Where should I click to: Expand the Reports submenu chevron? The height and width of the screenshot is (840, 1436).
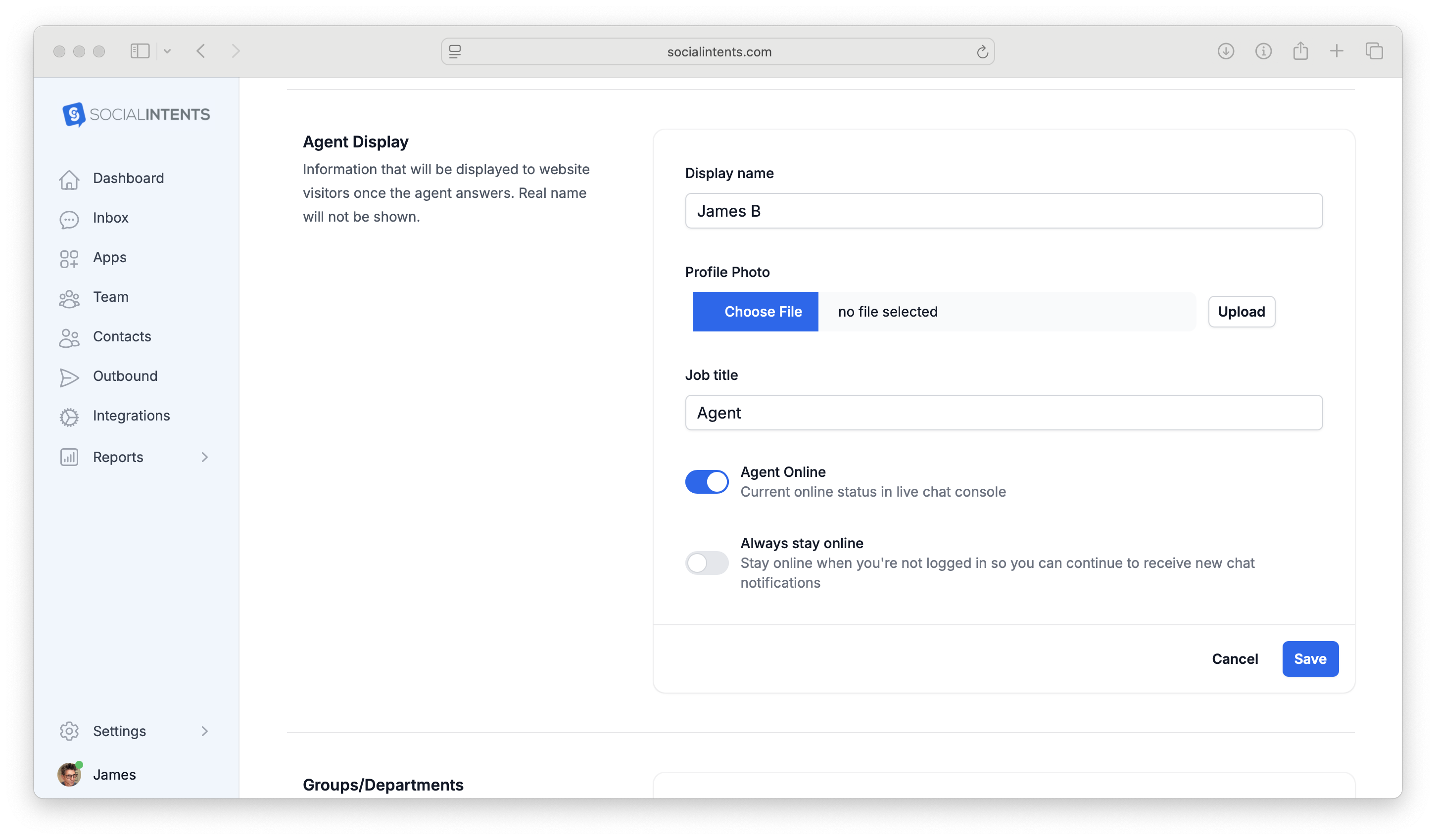pos(204,457)
